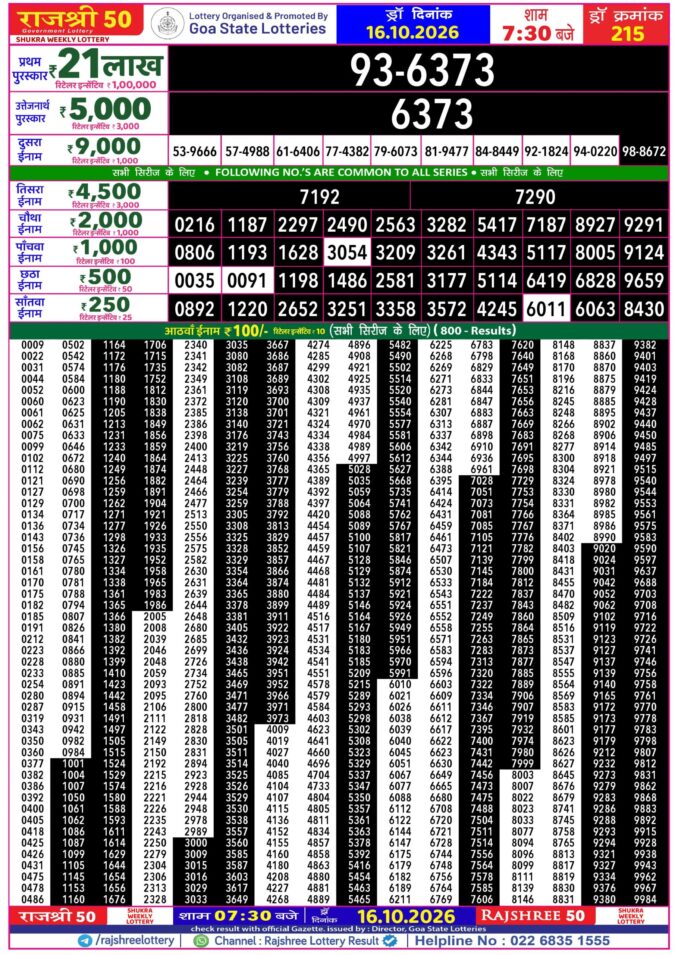Screen dimensions: 675x955
Task: Click the ₹9,000 second prize amount
Action: [104, 146]
